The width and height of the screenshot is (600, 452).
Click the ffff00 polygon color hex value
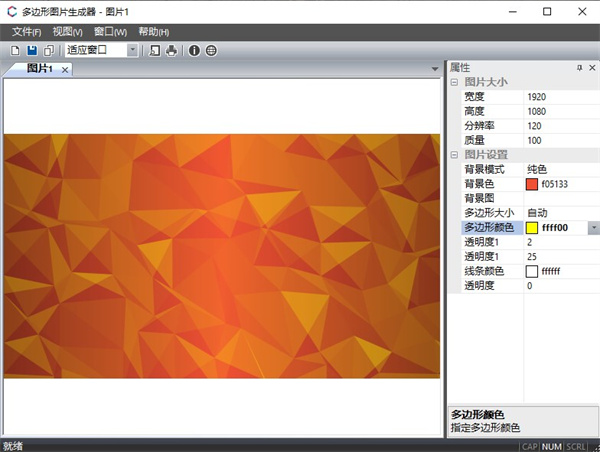click(555, 228)
